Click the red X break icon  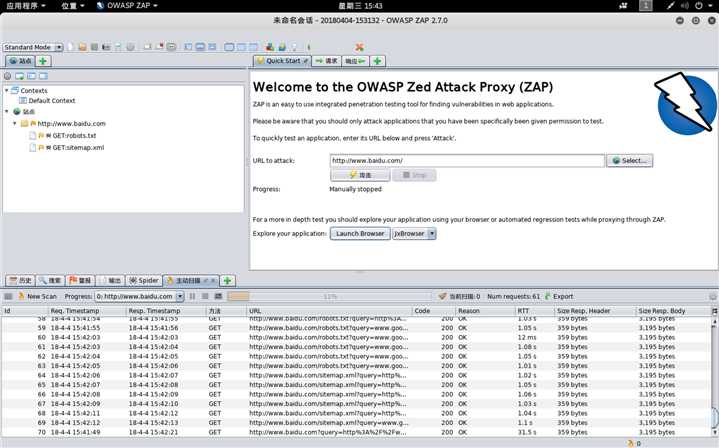point(360,47)
